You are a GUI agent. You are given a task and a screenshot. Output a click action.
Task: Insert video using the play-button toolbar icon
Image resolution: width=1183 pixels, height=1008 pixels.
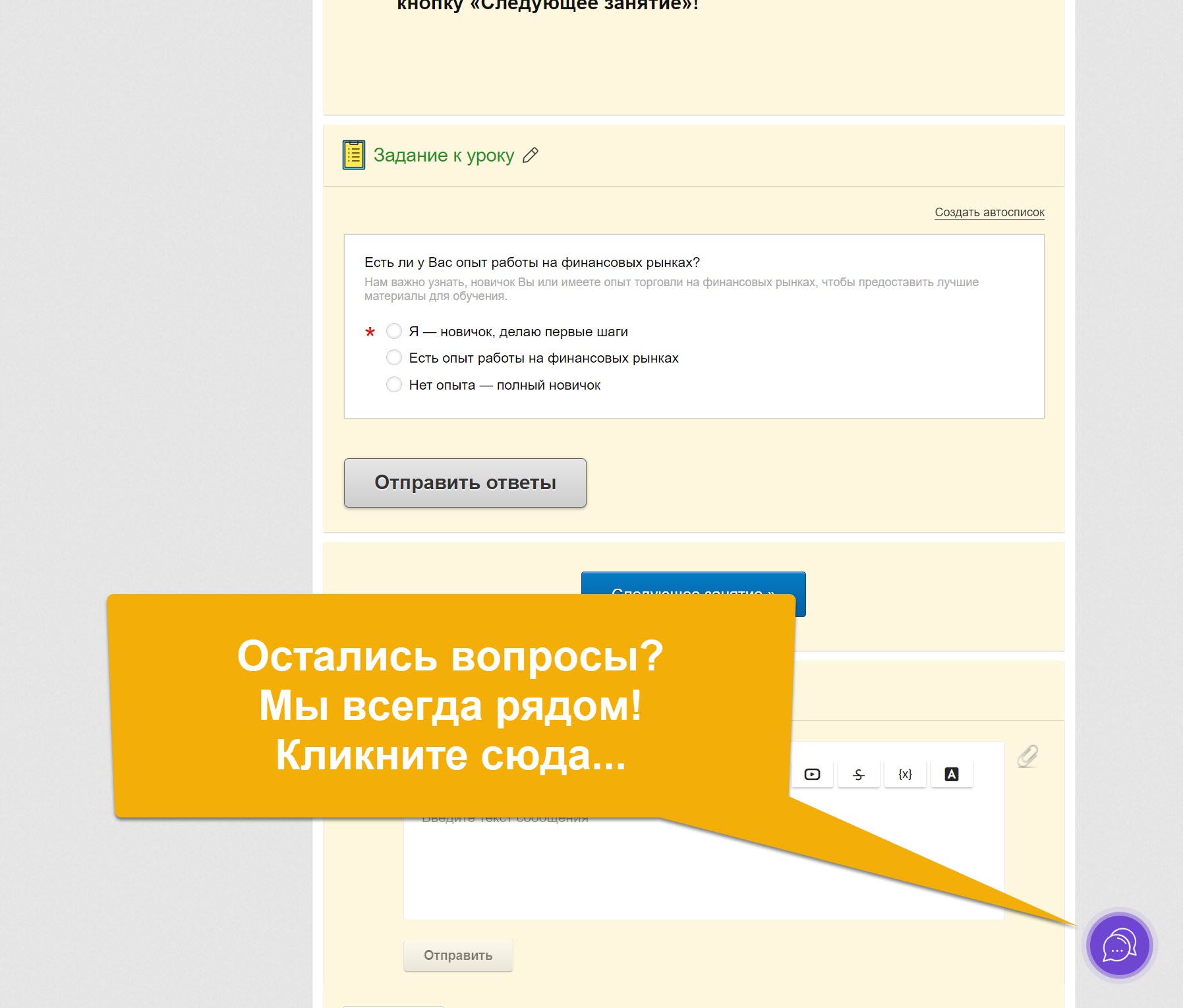[812, 775]
